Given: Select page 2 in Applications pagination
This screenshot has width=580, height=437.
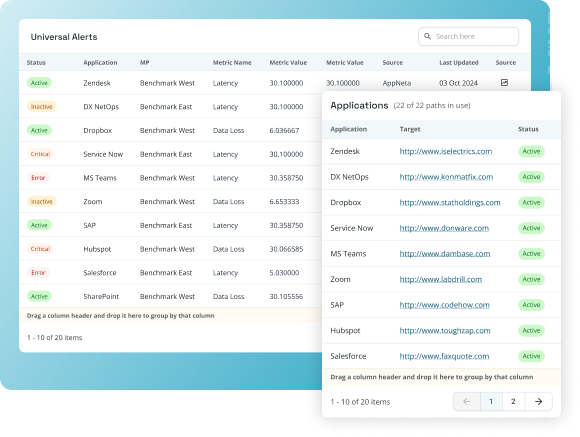Looking at the screenshot, I should point(513,401).
